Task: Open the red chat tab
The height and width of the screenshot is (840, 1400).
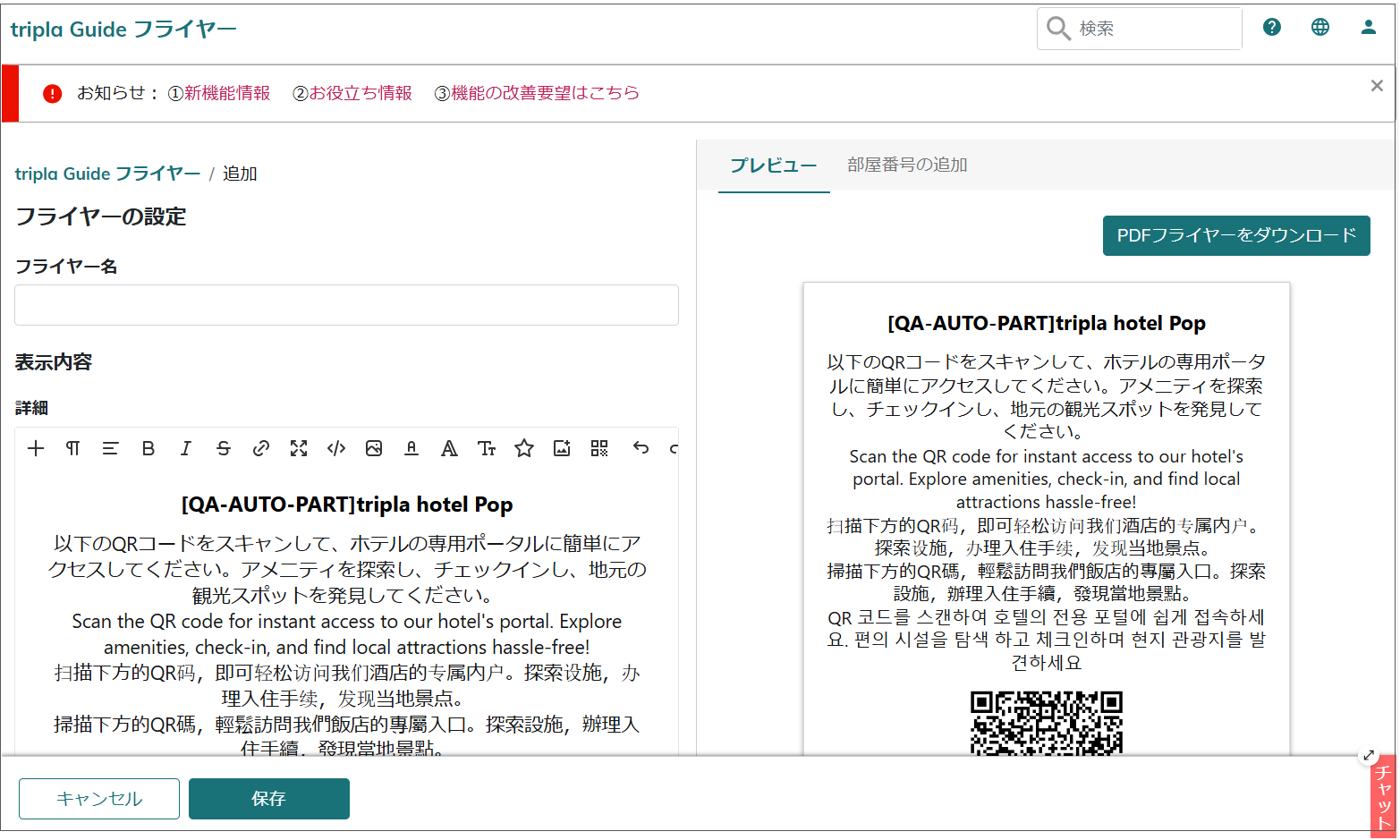Action: coord(1384,797)
